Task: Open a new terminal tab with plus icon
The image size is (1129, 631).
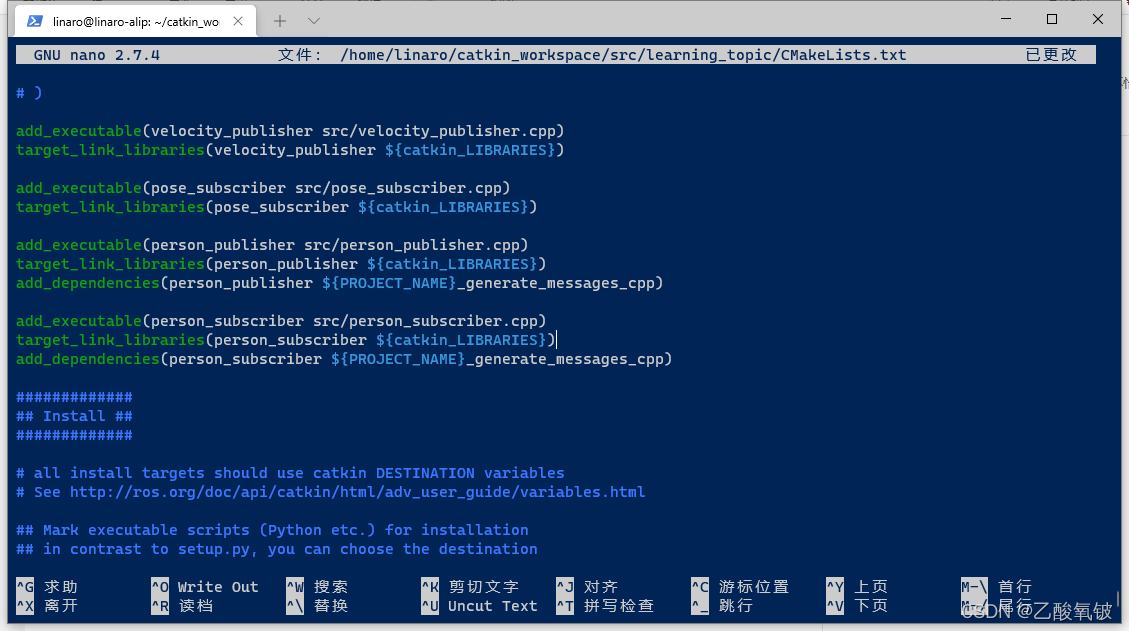Action: tap(280, 21)
